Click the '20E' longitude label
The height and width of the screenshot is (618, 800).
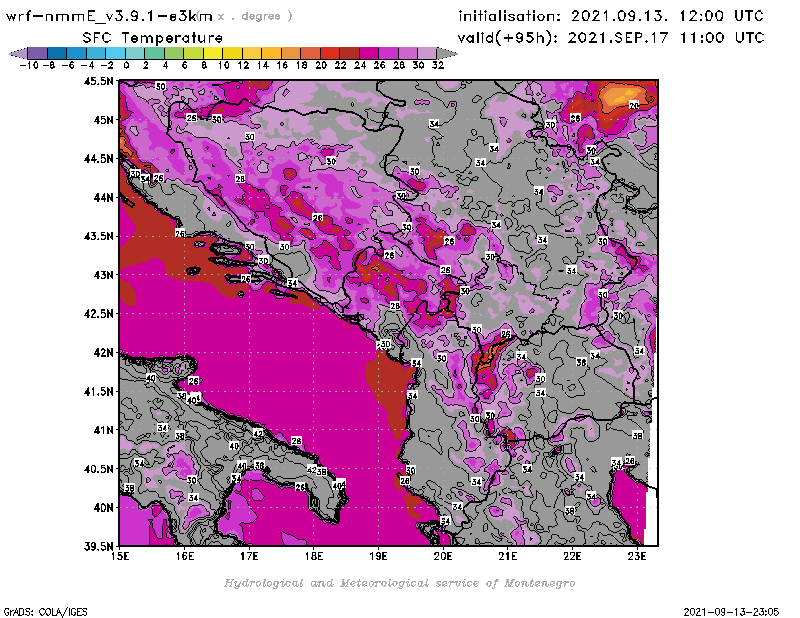click(x=443, y=556)
